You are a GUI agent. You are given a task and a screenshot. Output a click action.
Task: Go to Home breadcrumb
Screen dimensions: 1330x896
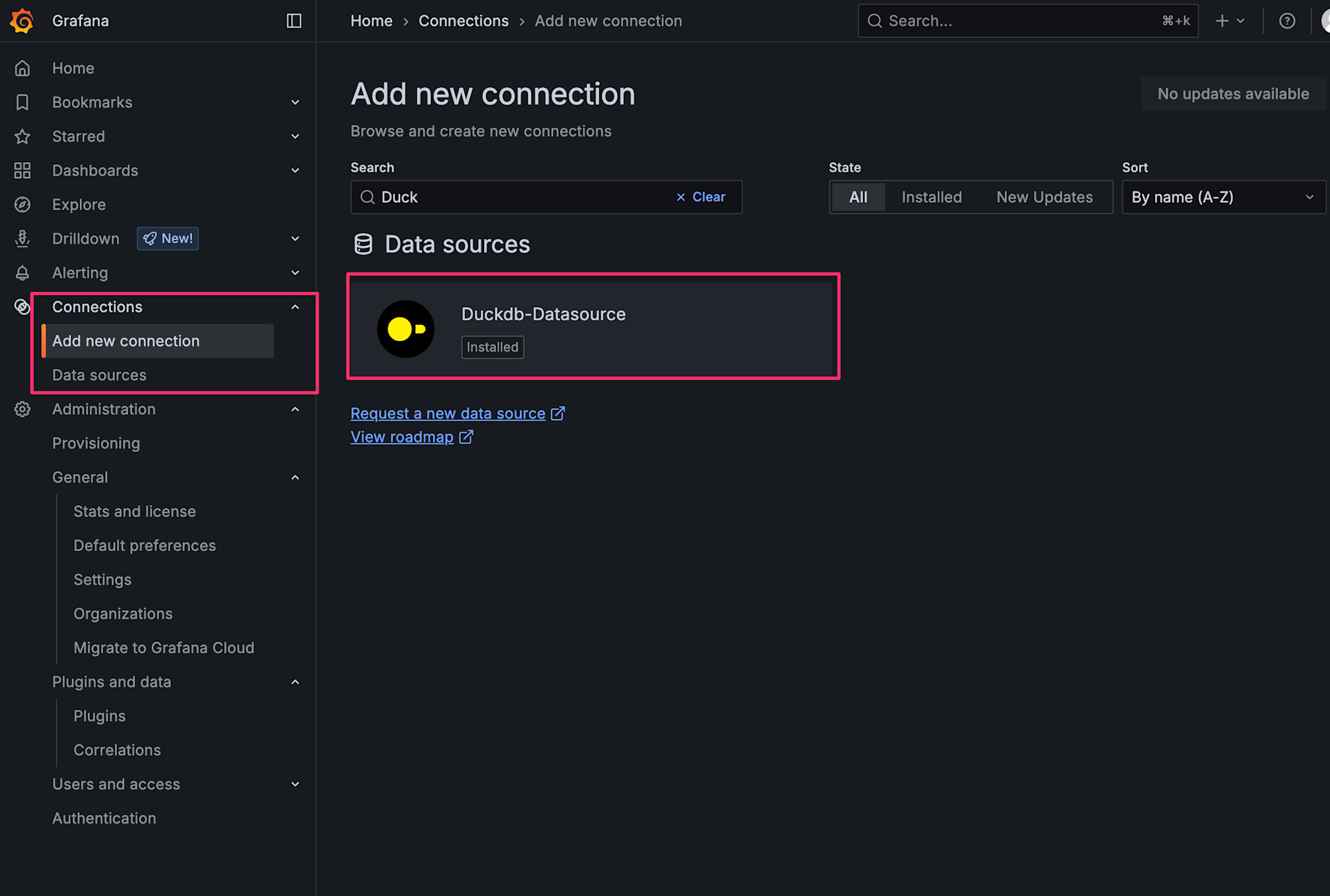click(371, 21)
